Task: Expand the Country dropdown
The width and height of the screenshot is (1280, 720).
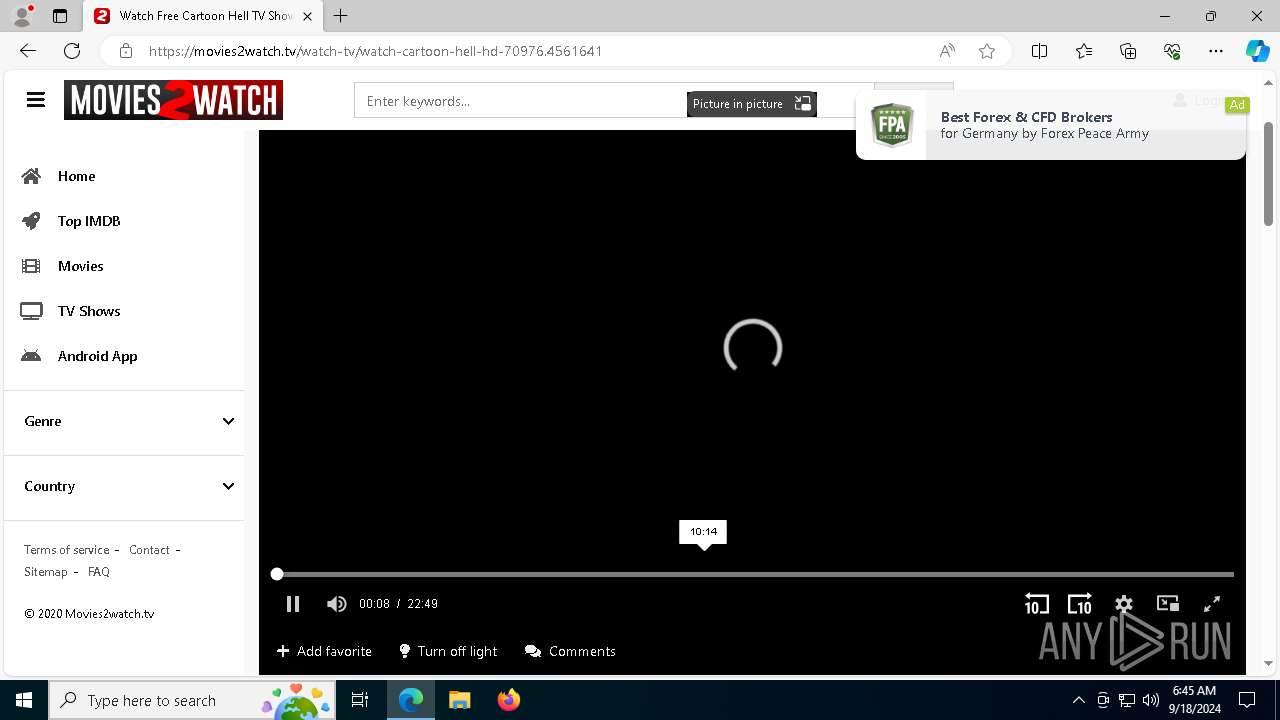Action: [129, 486]
